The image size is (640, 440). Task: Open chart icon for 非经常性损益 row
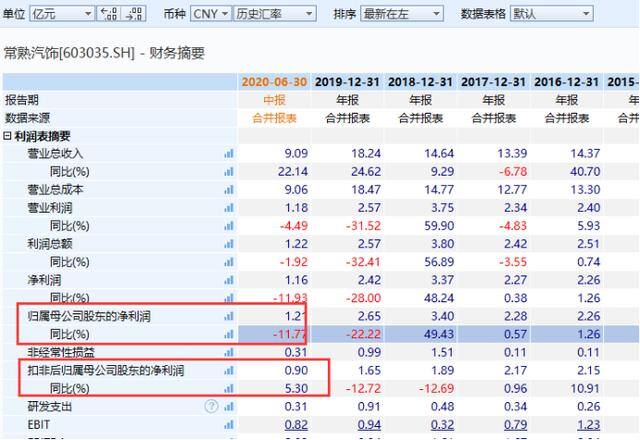[229, 352]
